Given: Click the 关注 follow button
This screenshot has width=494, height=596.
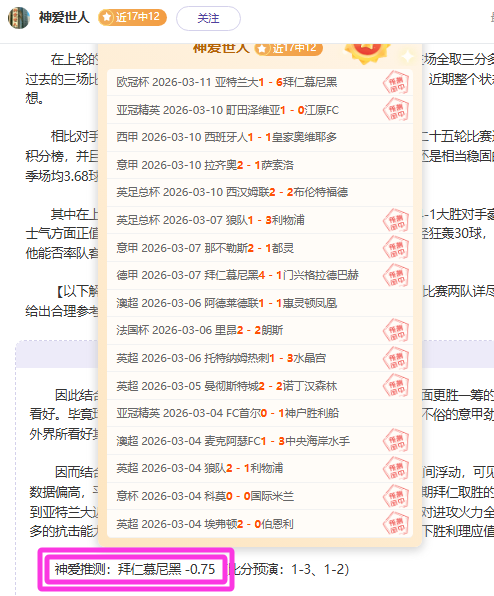Looking at the screenshot, I should point(208,18).
